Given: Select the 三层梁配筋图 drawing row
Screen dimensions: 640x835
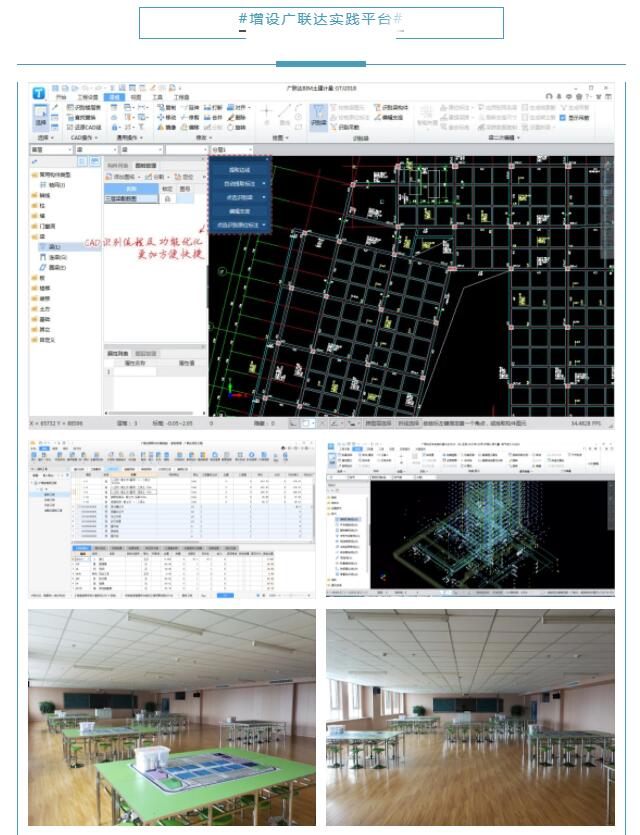Looking at the screenshot, I should pyautogui.click(x=131, y=199).
